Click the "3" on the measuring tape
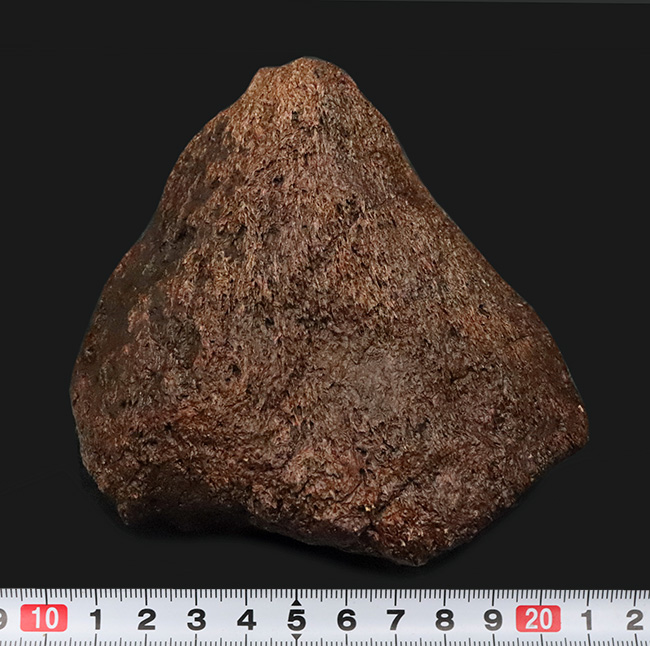The height and width of the screenshot is (646, 650). [196, 619]
